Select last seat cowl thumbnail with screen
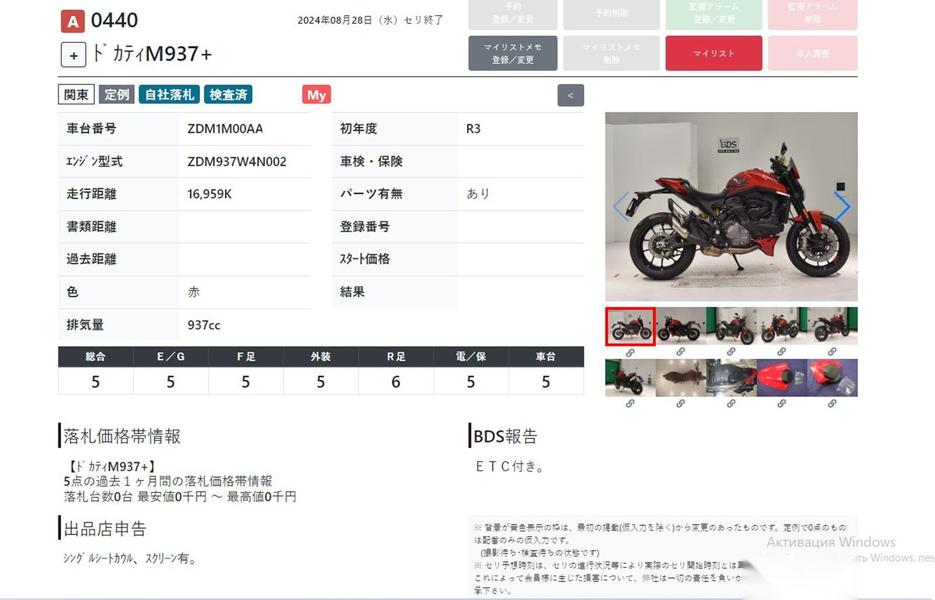 pyautogui.click(x=832, y=378)
